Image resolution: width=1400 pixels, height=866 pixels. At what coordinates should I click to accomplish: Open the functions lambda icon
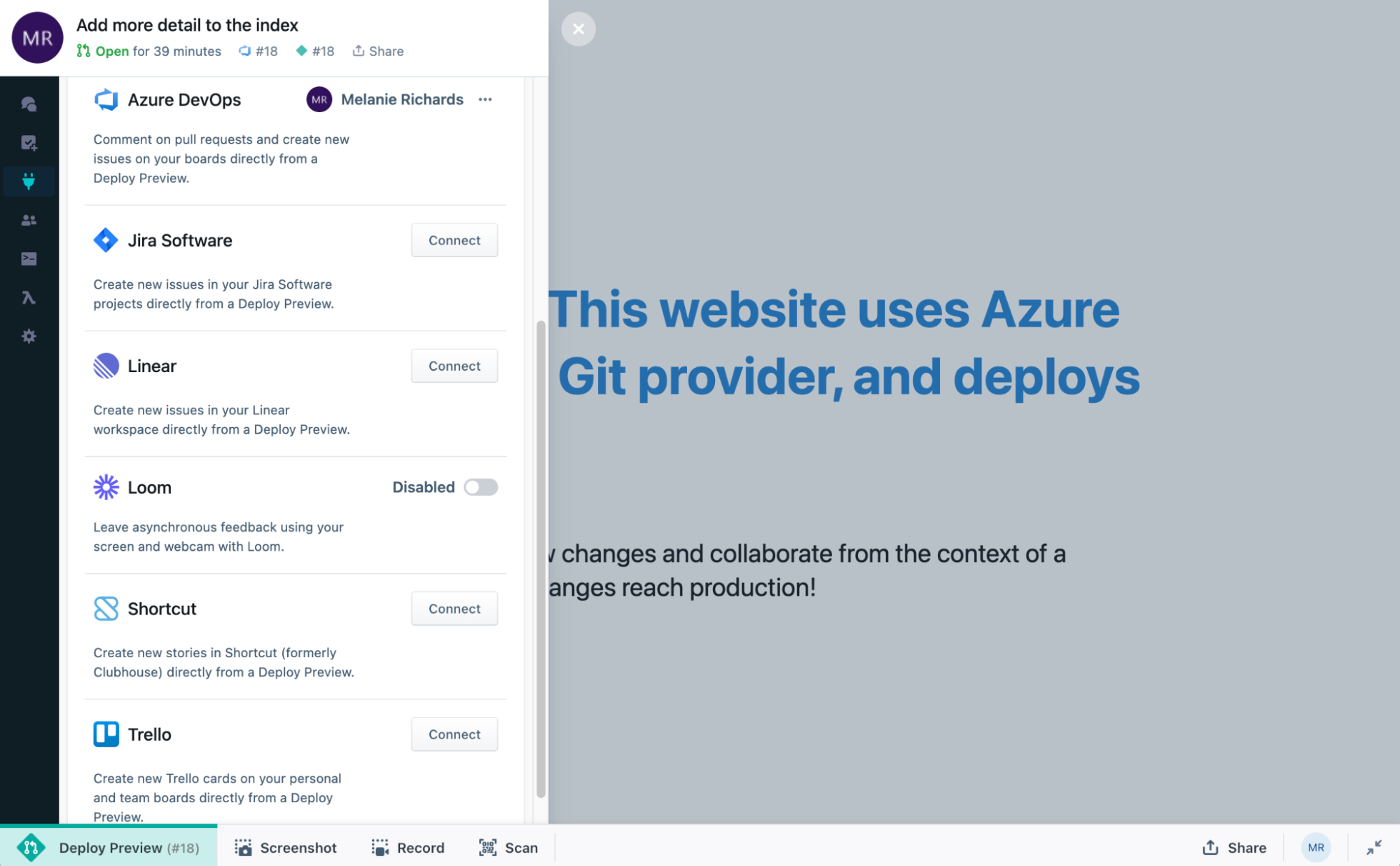coord(29,298)
